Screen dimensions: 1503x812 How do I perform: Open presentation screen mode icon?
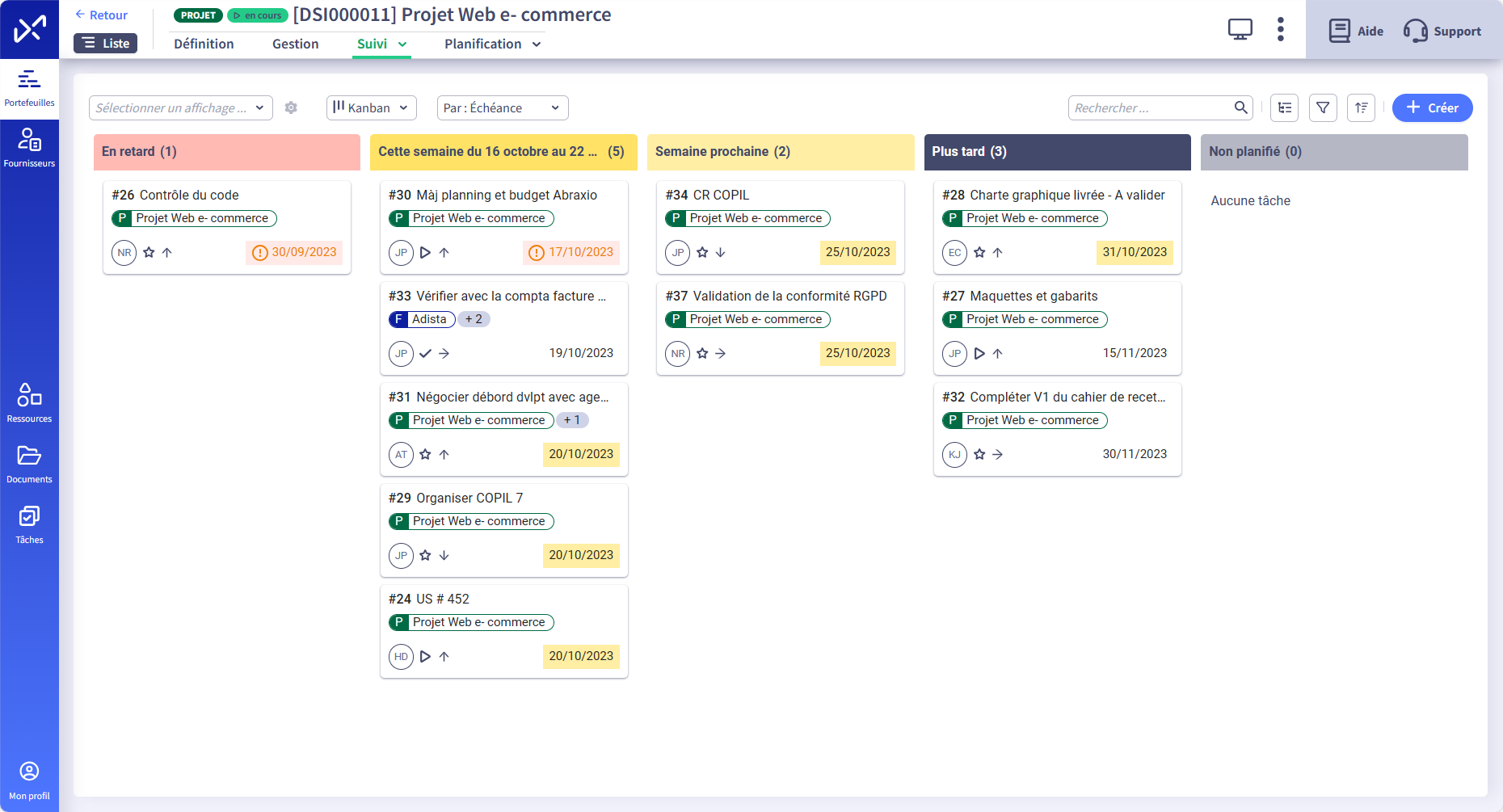click(x=1240, y=30)
